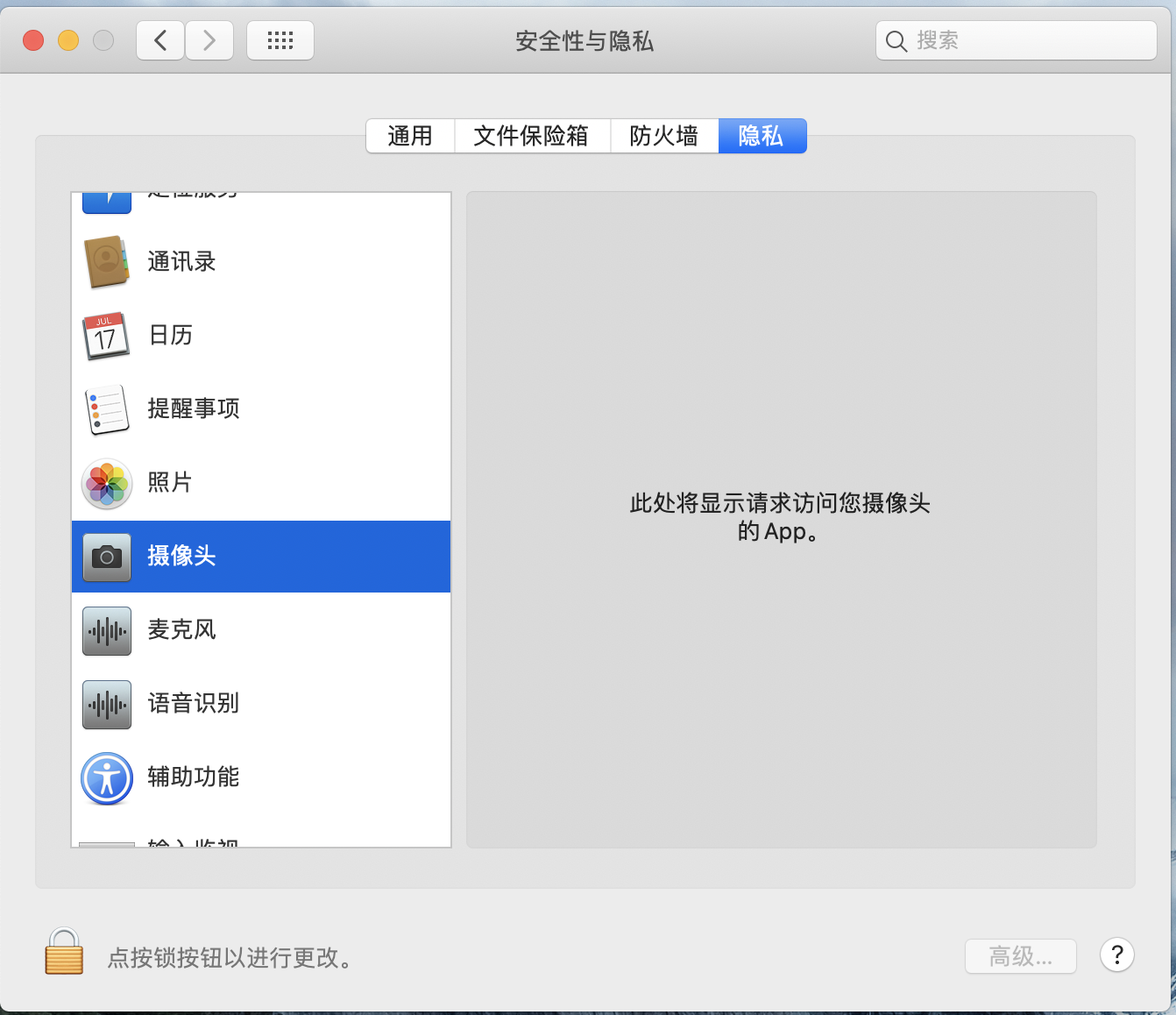The height and width of the screenshot is (1015, 1176).
Task: Go back with the left chevron button
Action: point(160,40)
